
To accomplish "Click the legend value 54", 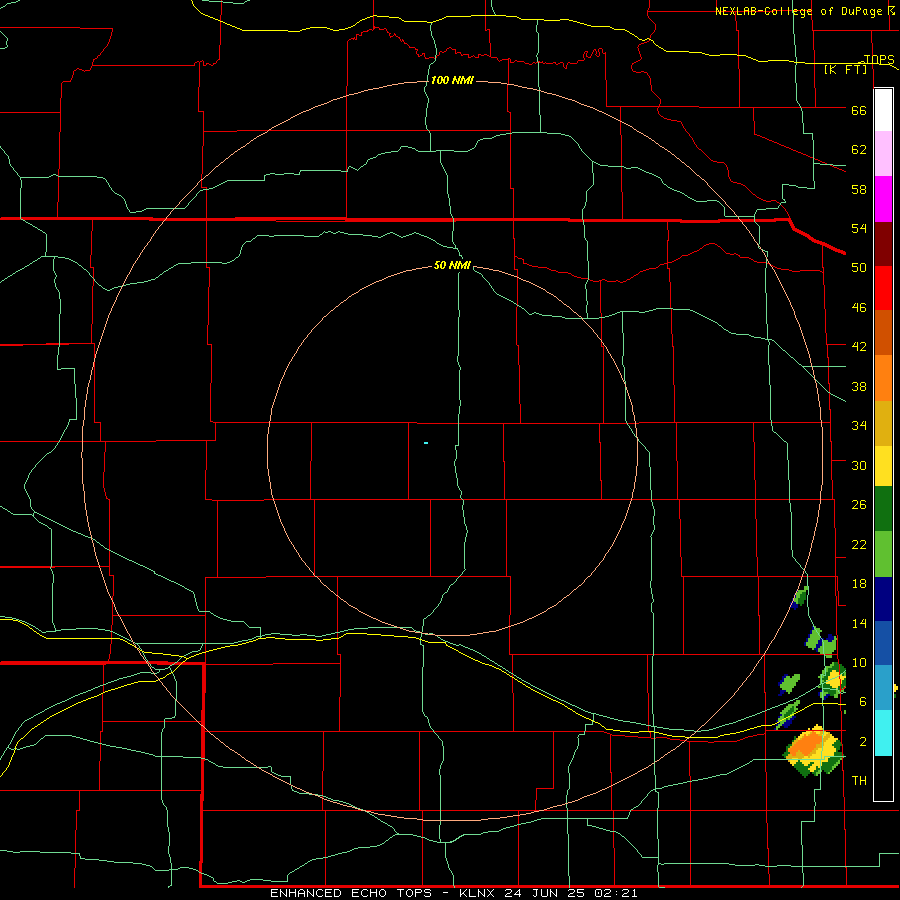I will click(x=859, y=228).
